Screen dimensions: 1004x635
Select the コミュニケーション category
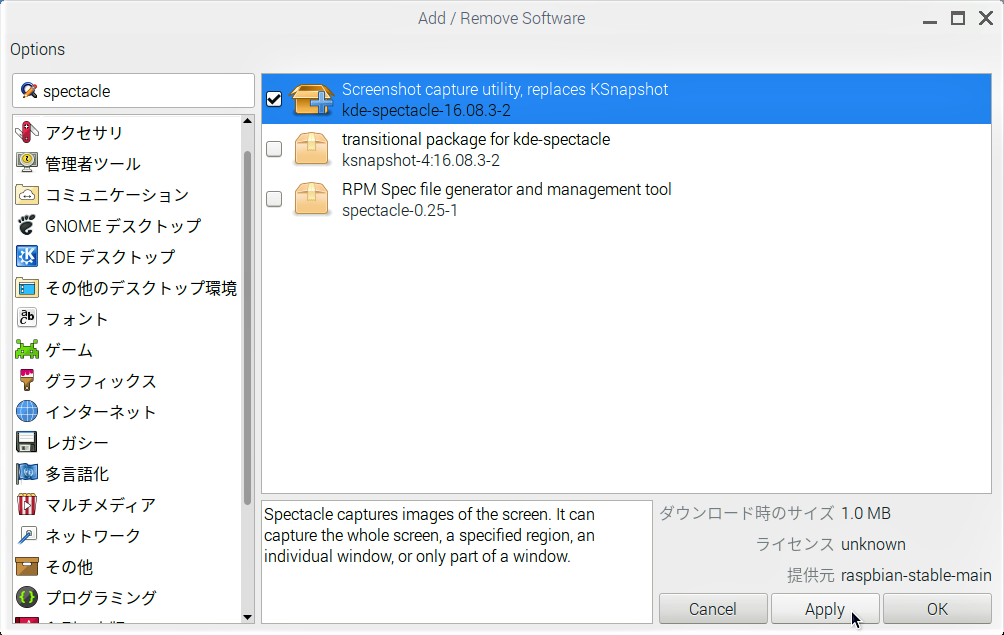pyautogui.click(x=127, y=194)
